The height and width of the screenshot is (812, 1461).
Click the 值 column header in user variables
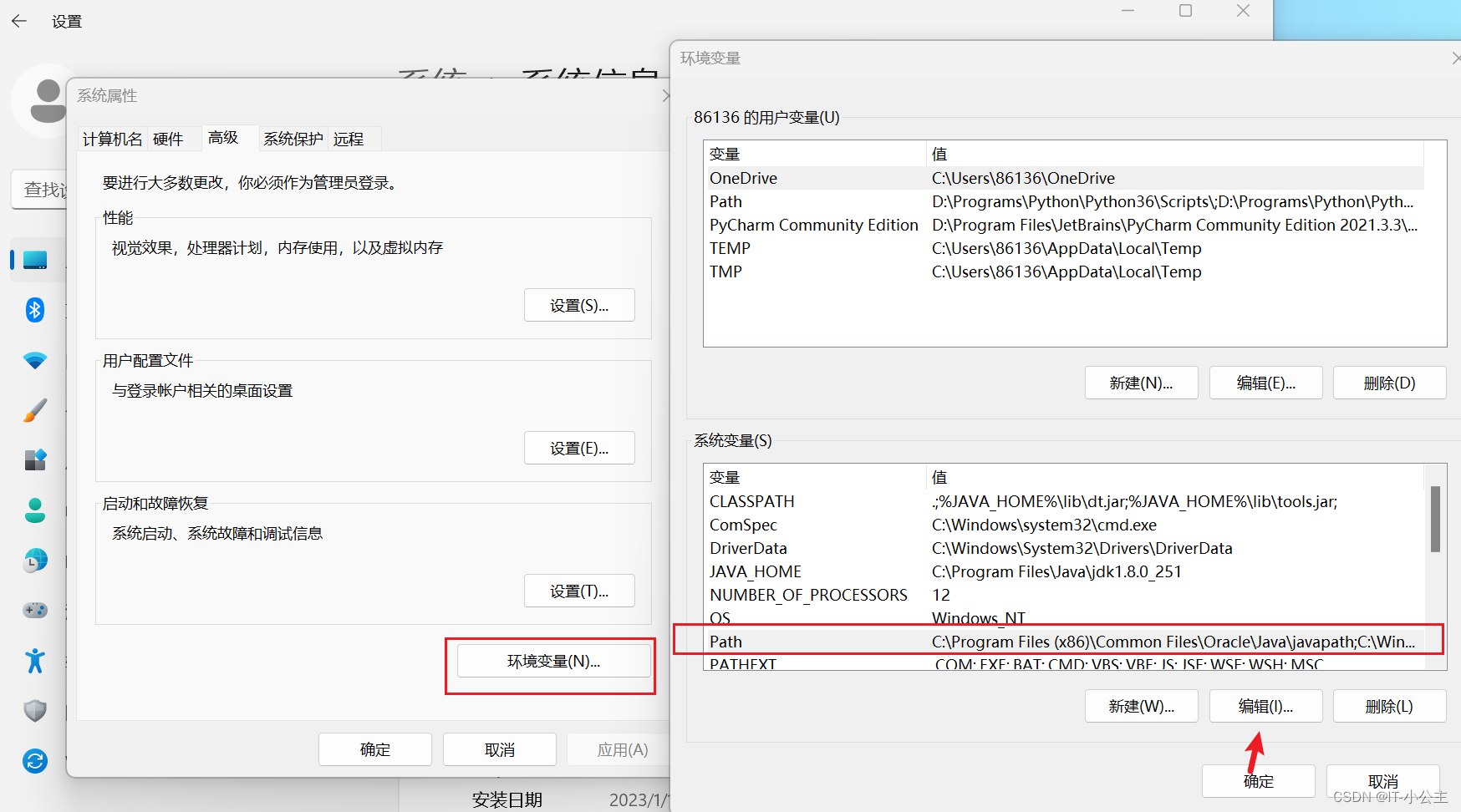click(1175, 154)
